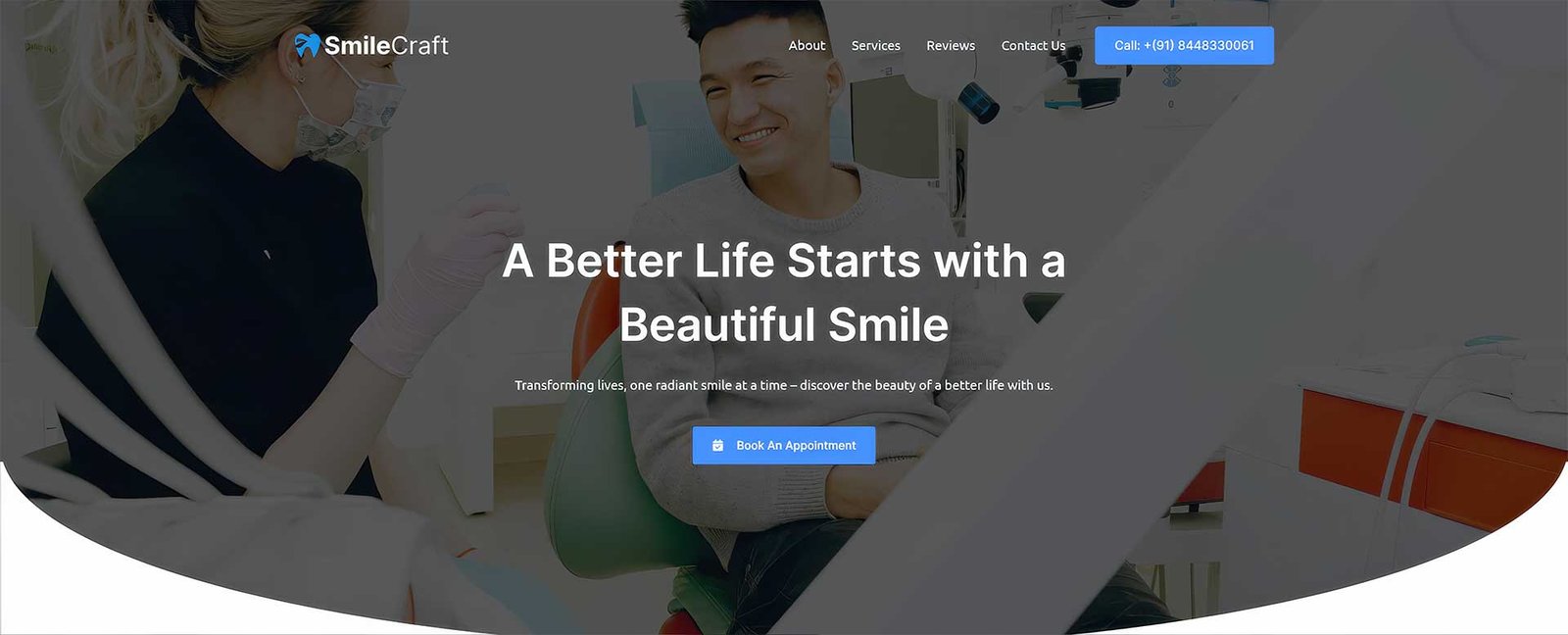The image size is (1568, 635).
Task: Click the headline "A Better Life Starts with a"
Action: point(784,261)
